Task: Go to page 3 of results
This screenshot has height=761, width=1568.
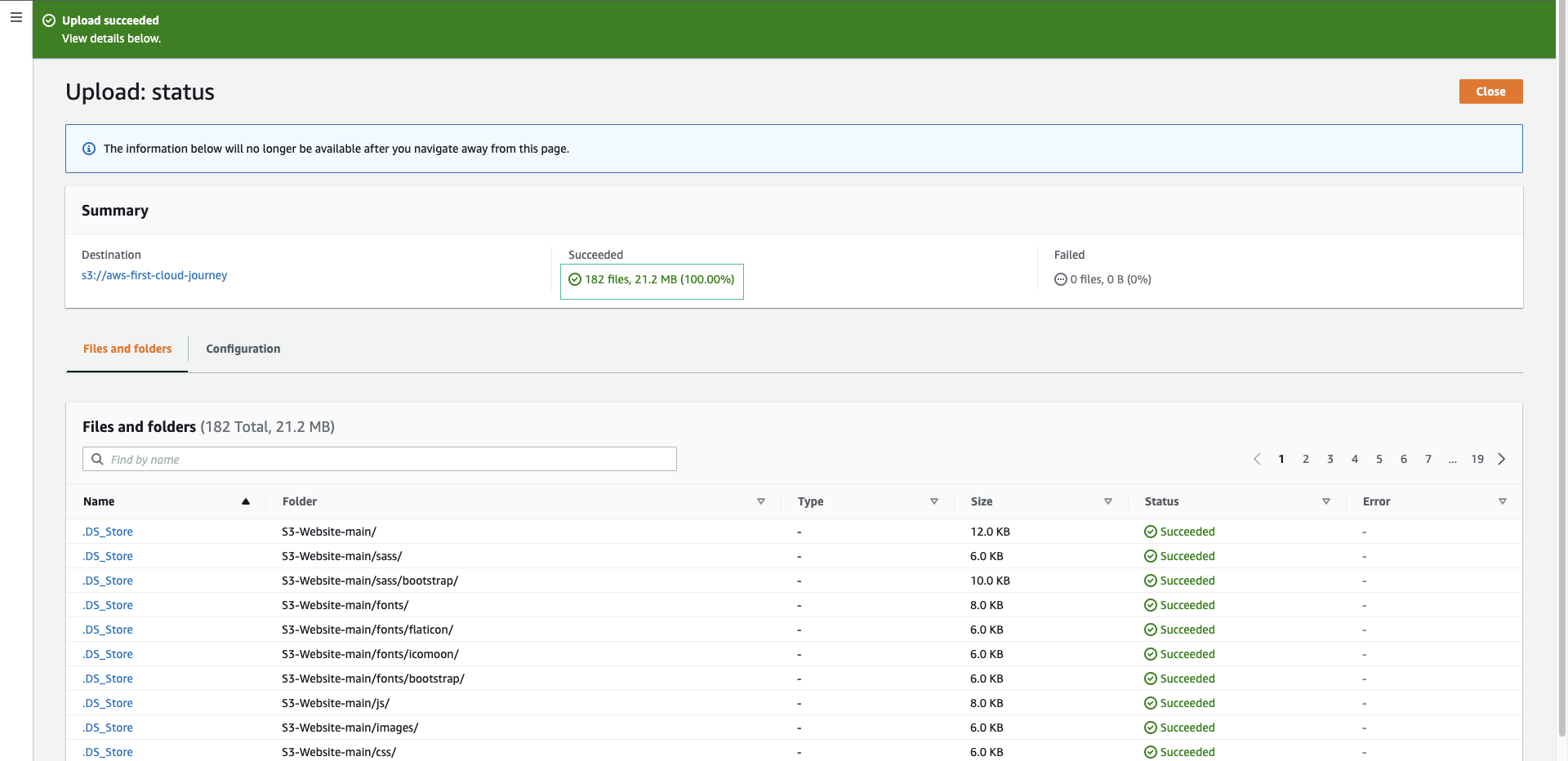Action: (x=1330, y=459)
